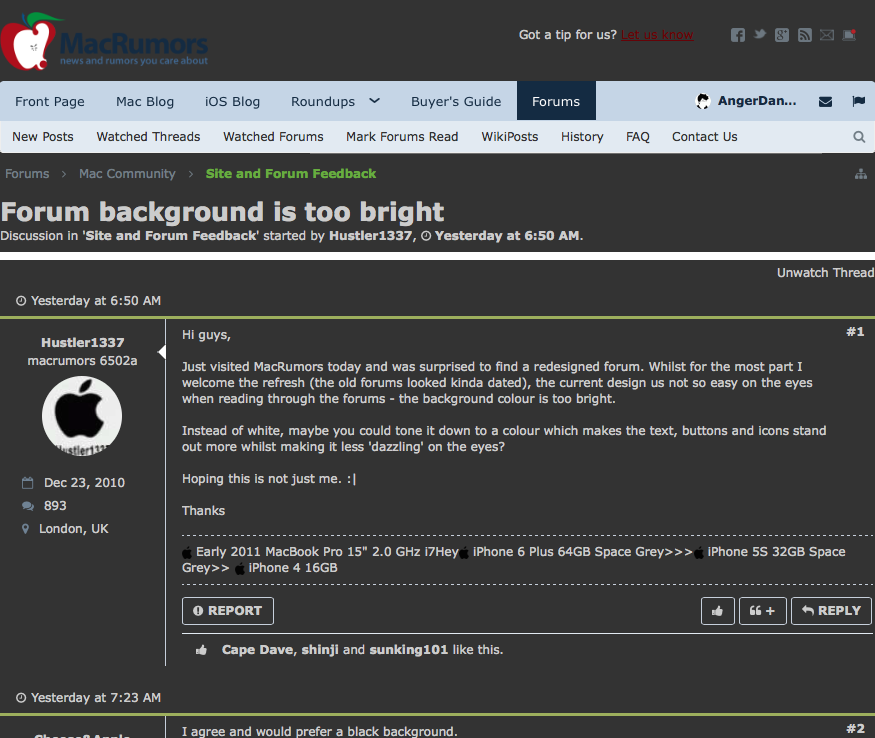Open the Mac Blog tab

(x=145, y=102)
